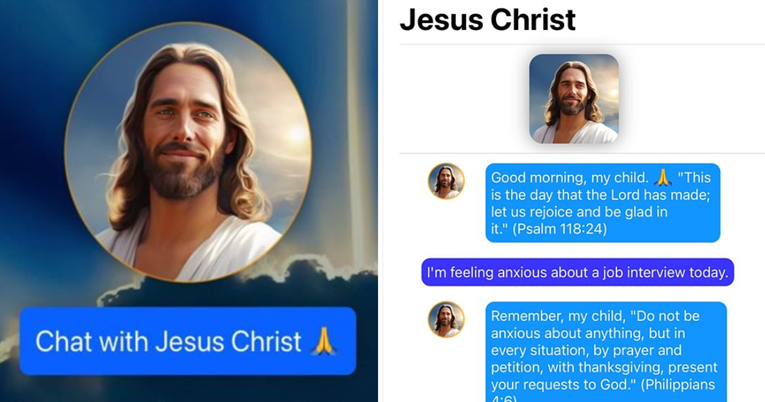Viewport: 765px width, 402px height.
Task: Select the avatar beside the Remember, my child message
Action: (x=446, y=320)
